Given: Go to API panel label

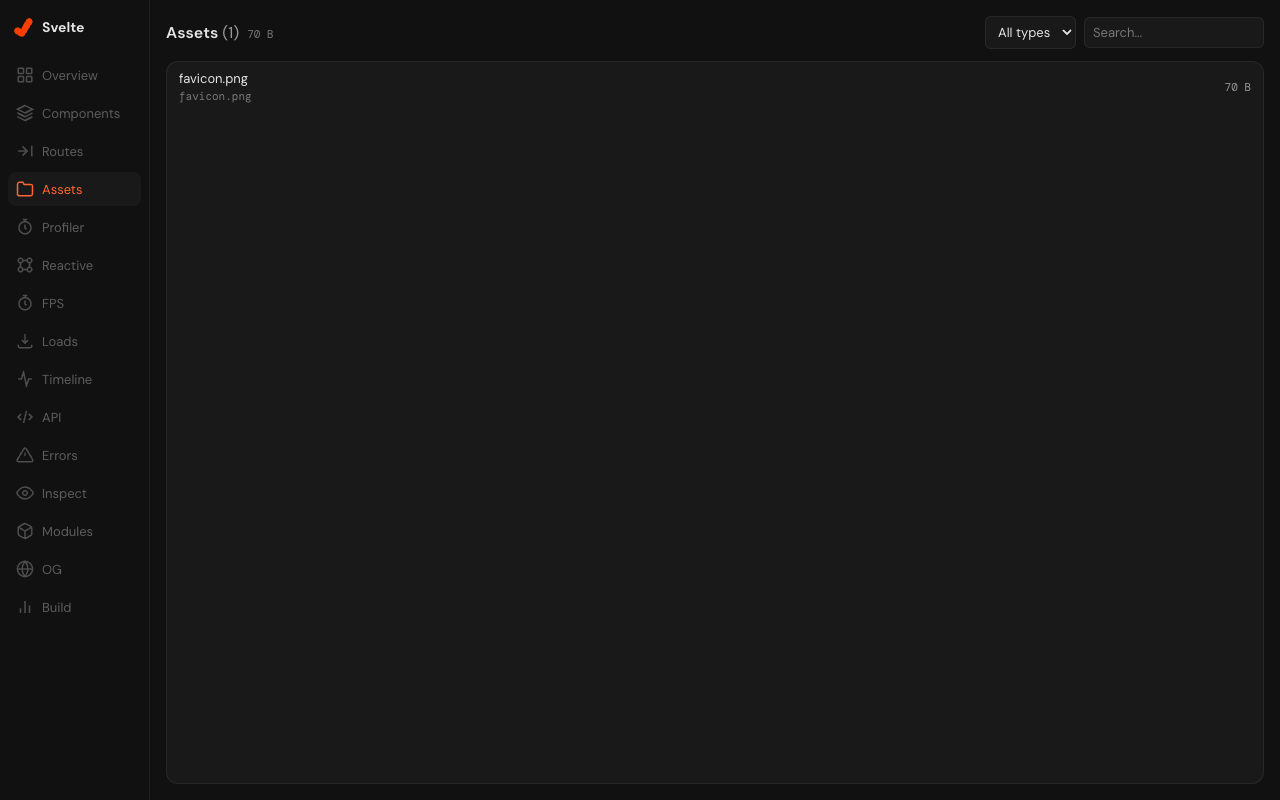Looking at the screenshot, I should (52, 417).
